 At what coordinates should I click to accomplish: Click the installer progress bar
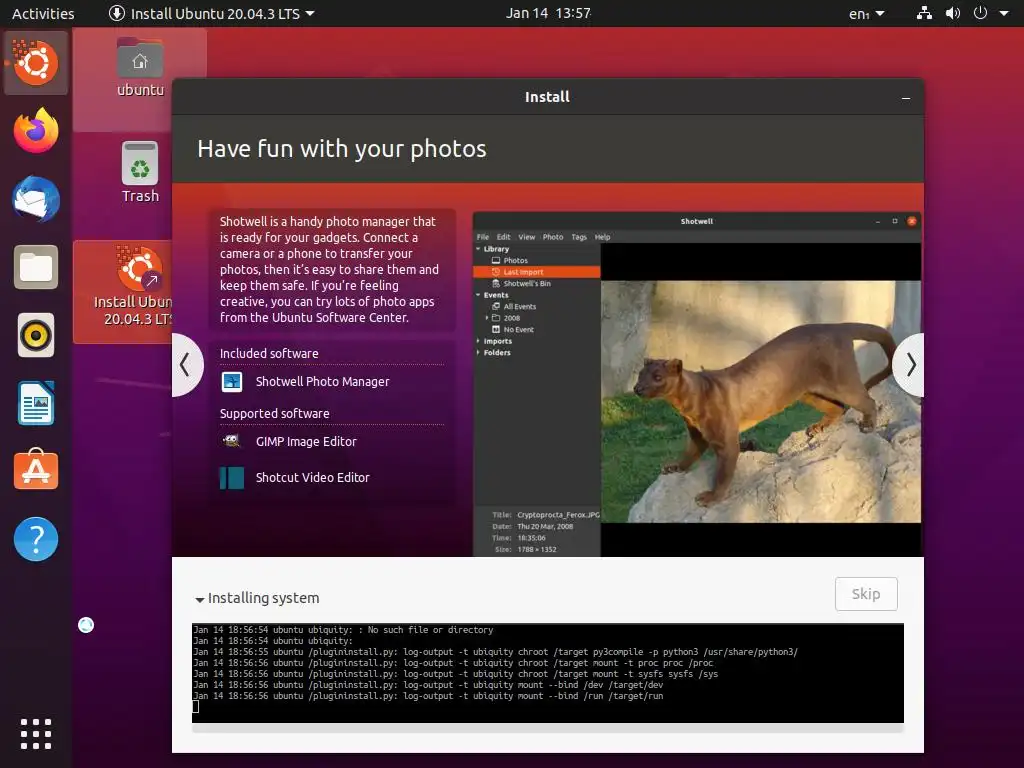[548, 729]
